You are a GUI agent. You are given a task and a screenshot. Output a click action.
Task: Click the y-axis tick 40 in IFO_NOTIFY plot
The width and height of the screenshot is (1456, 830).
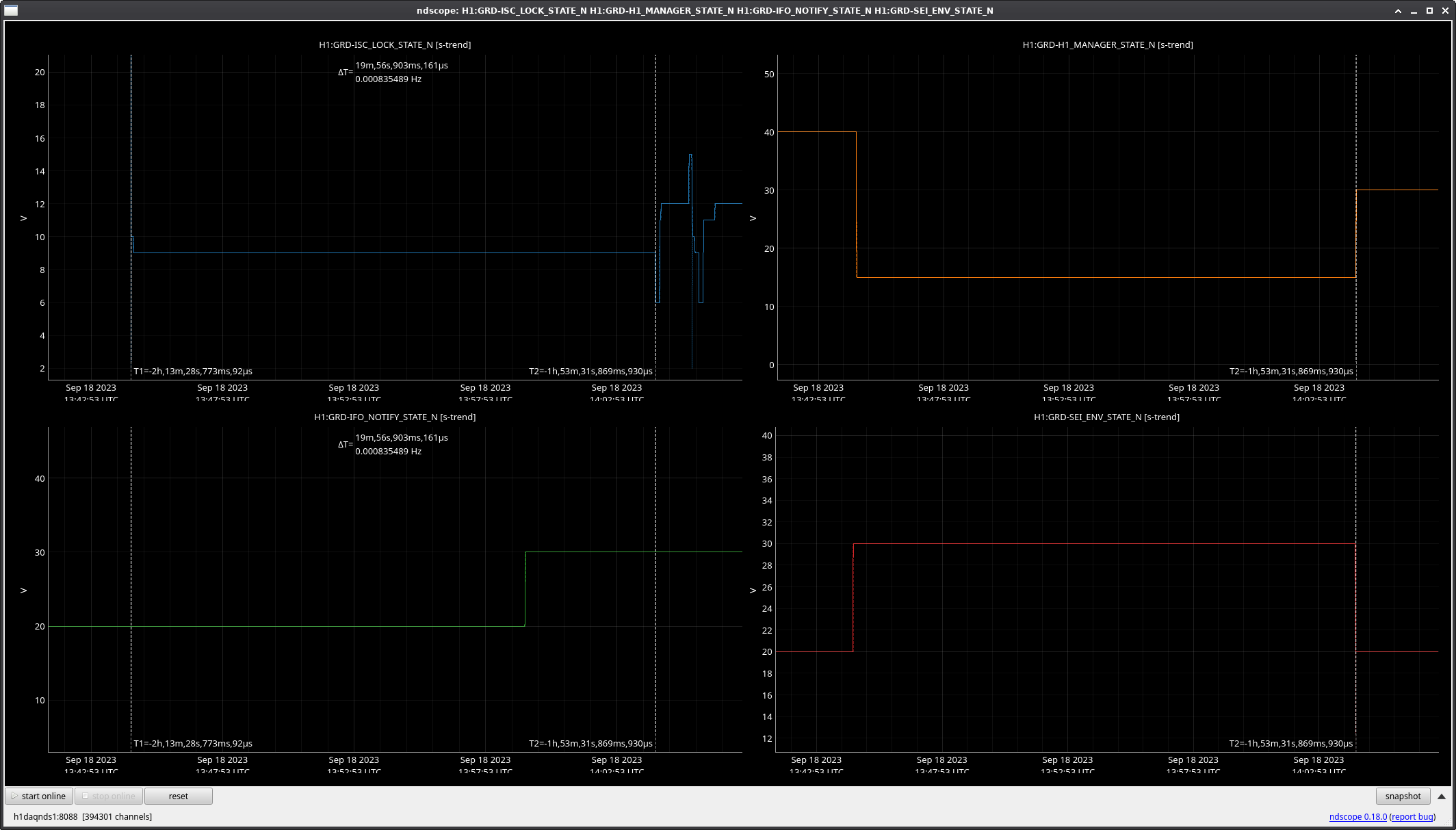pyautogui.click(x=40, y=478)
